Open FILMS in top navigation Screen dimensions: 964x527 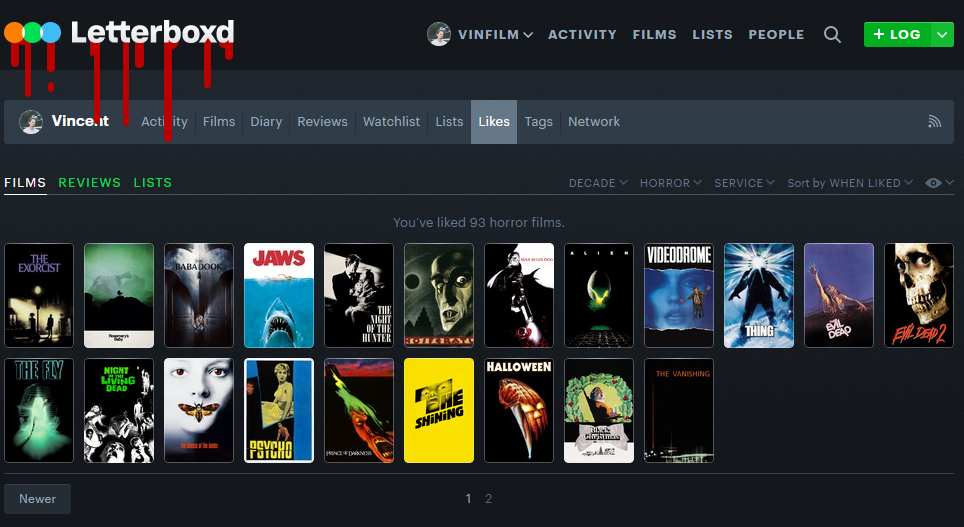[x=654, y=34]
